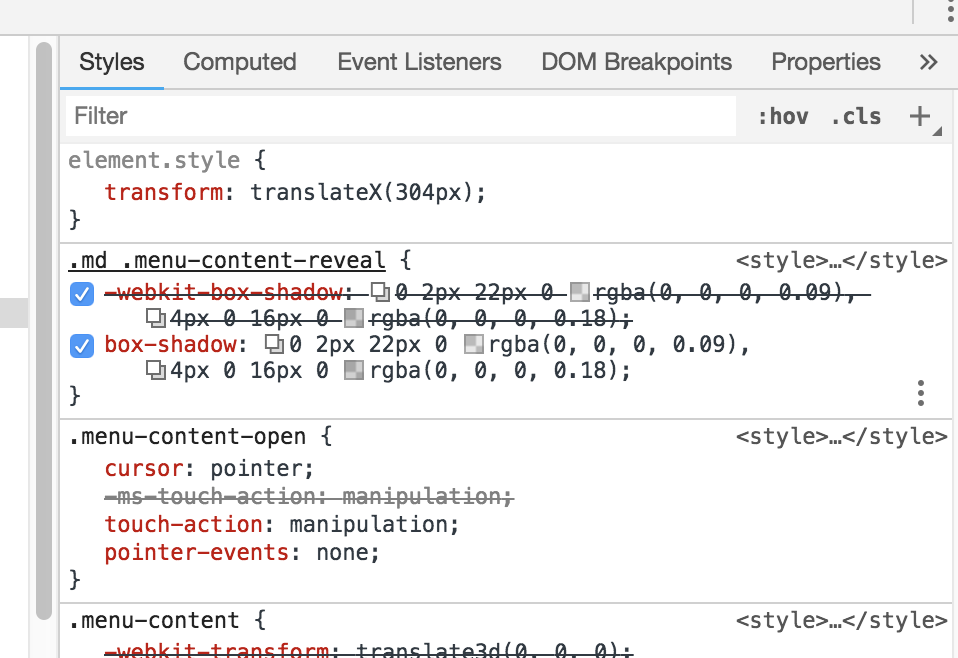Open the new style rule plus icon
Viewport: 958px width, 658px height.
point(919,115)
